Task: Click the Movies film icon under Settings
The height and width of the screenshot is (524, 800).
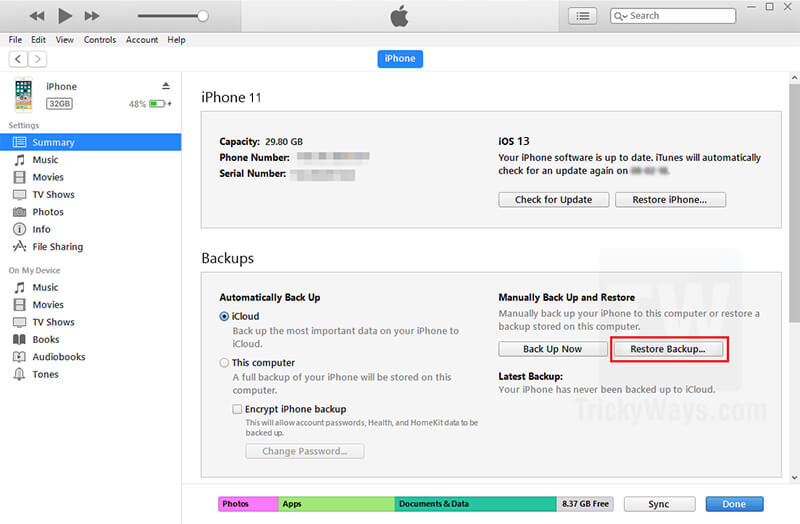Action: tap(19, 177)
